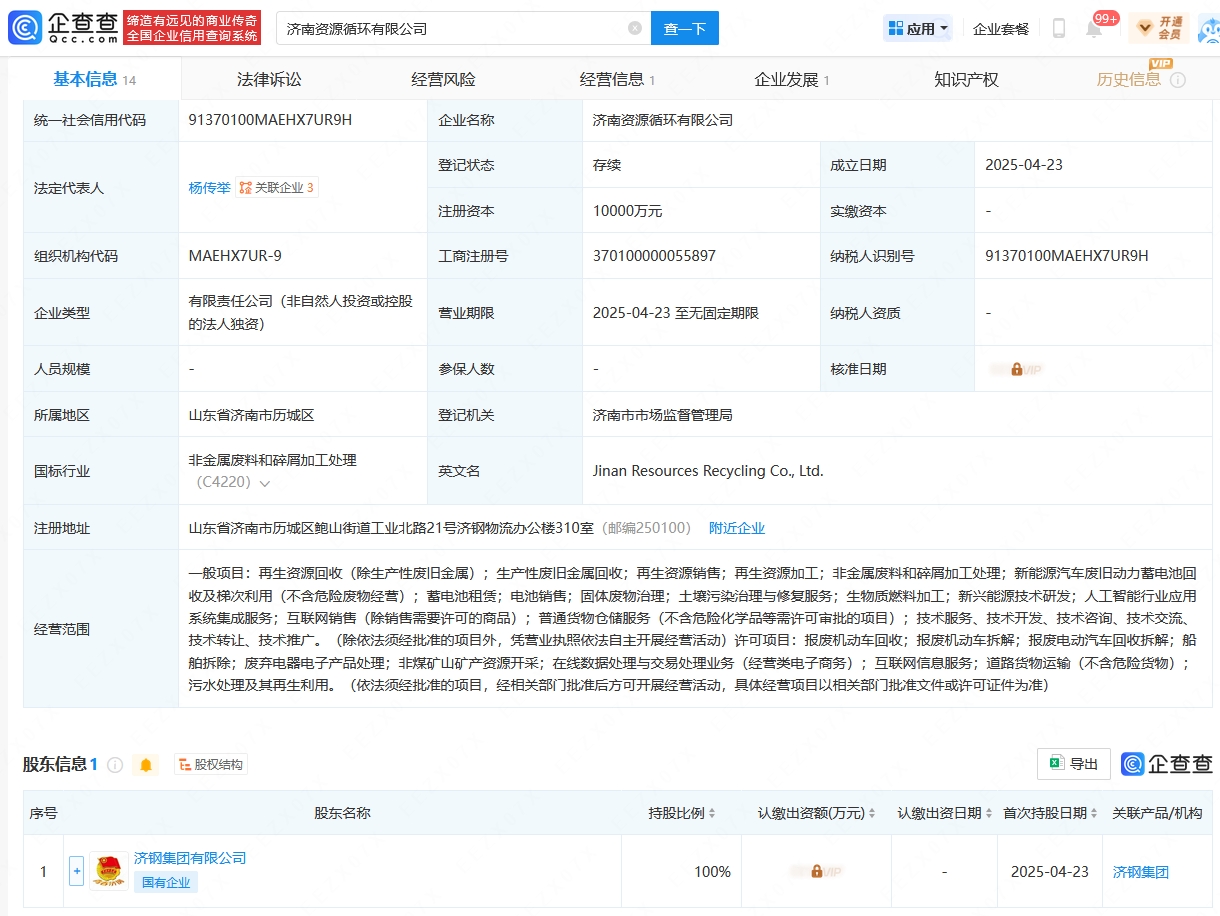Expand shareholder row with the plus button
This screenshot has width=1220, height=916.
[x=76, y=871]
